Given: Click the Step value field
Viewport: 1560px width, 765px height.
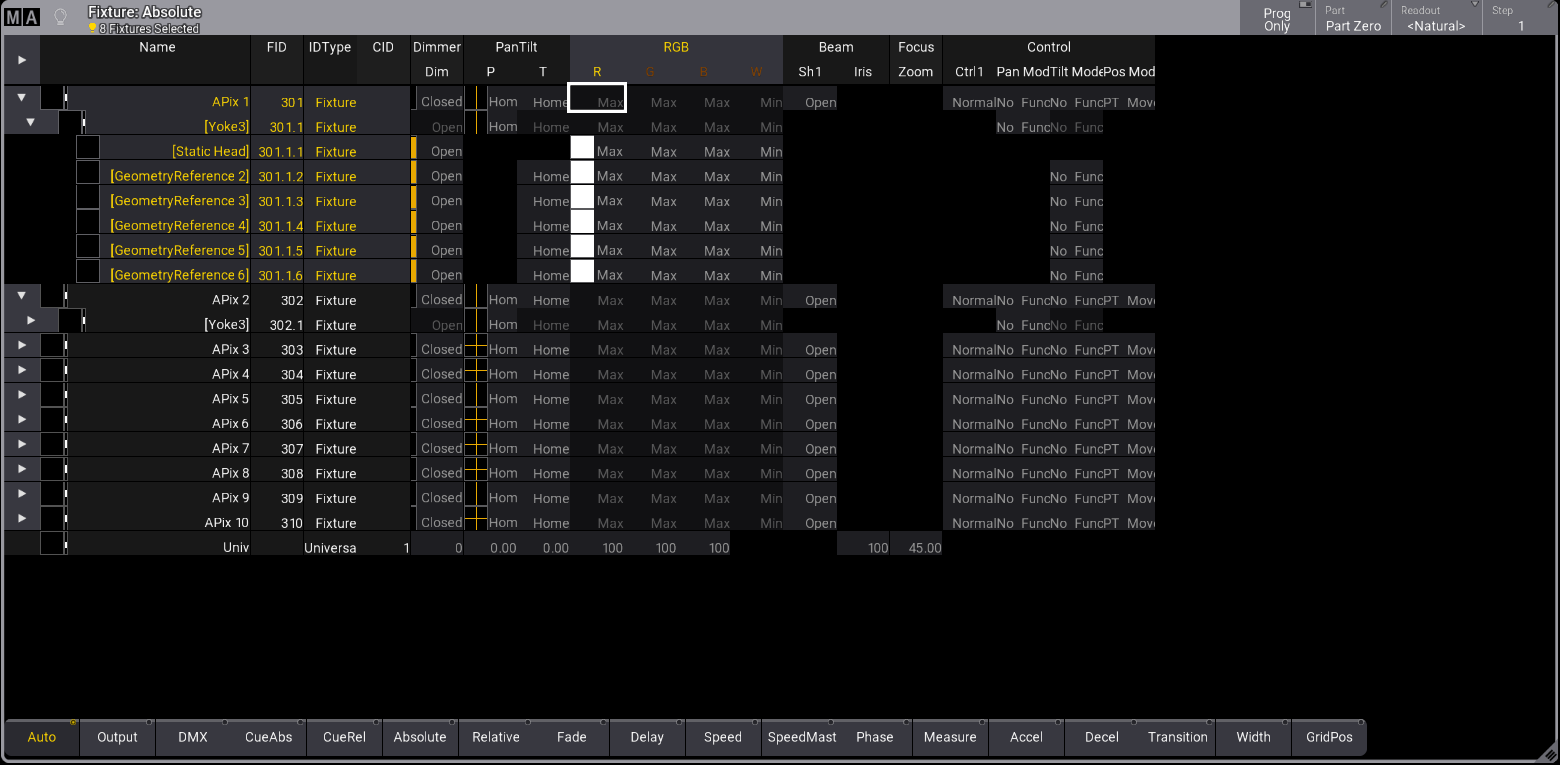Looking at the screenshot, I should (x=1520, y=19).
